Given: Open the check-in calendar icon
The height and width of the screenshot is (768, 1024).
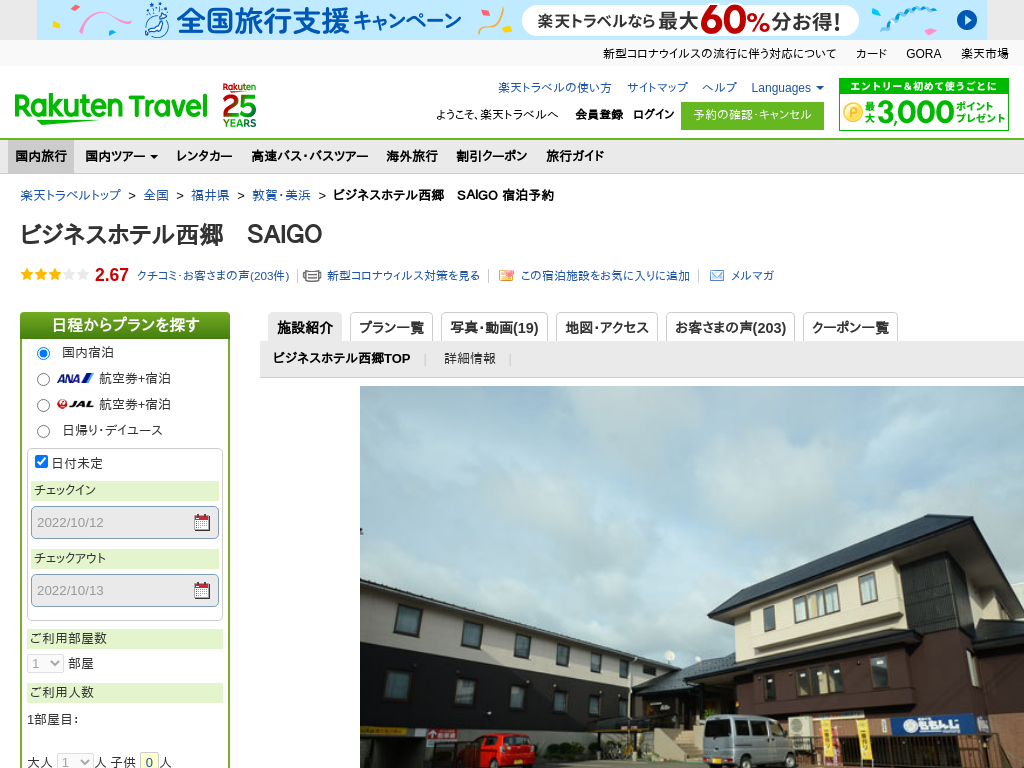Looking at the screenshot, I should pos(202,522).
